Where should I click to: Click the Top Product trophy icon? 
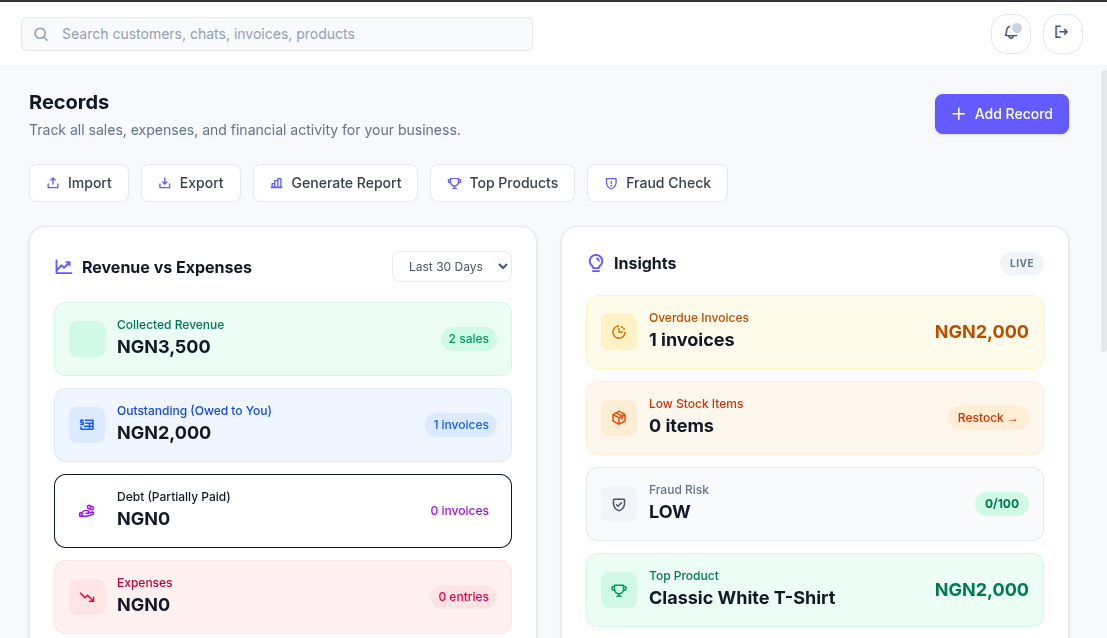[x=618, y=591]
